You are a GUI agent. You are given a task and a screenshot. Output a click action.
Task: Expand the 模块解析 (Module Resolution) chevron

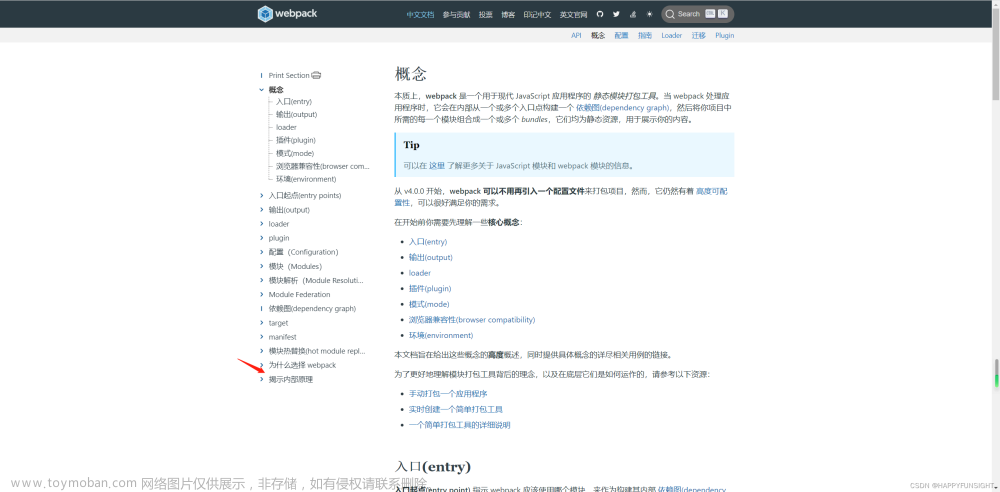coord(261,280)
